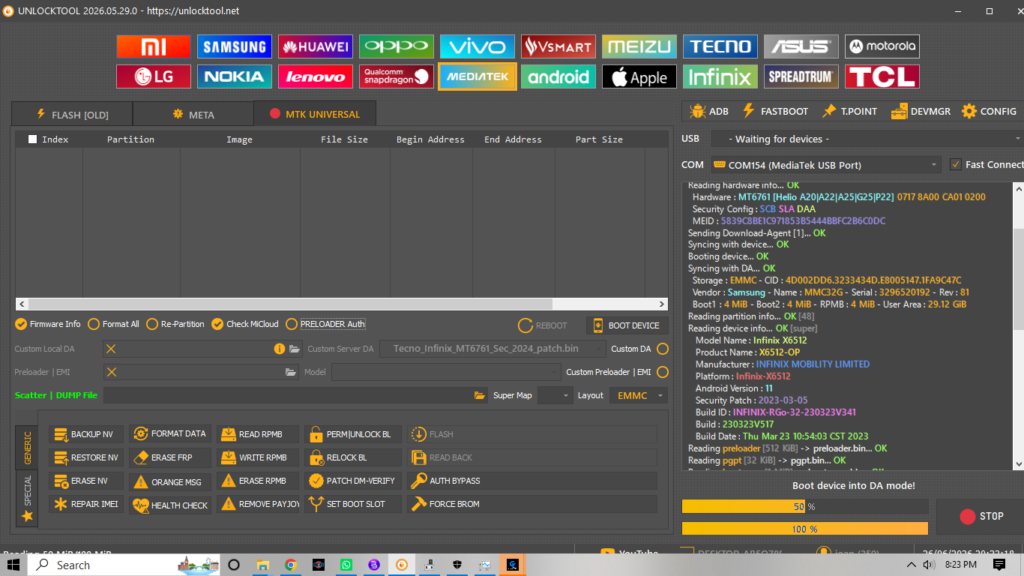Show hidden system tray icons
Screen dimensions: 1024x576
click(x=911, y=565)
